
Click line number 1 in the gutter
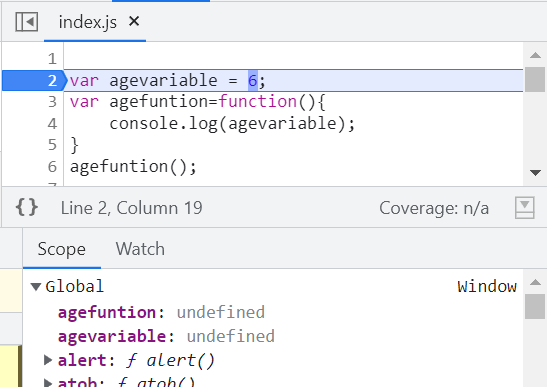point(52,59)
